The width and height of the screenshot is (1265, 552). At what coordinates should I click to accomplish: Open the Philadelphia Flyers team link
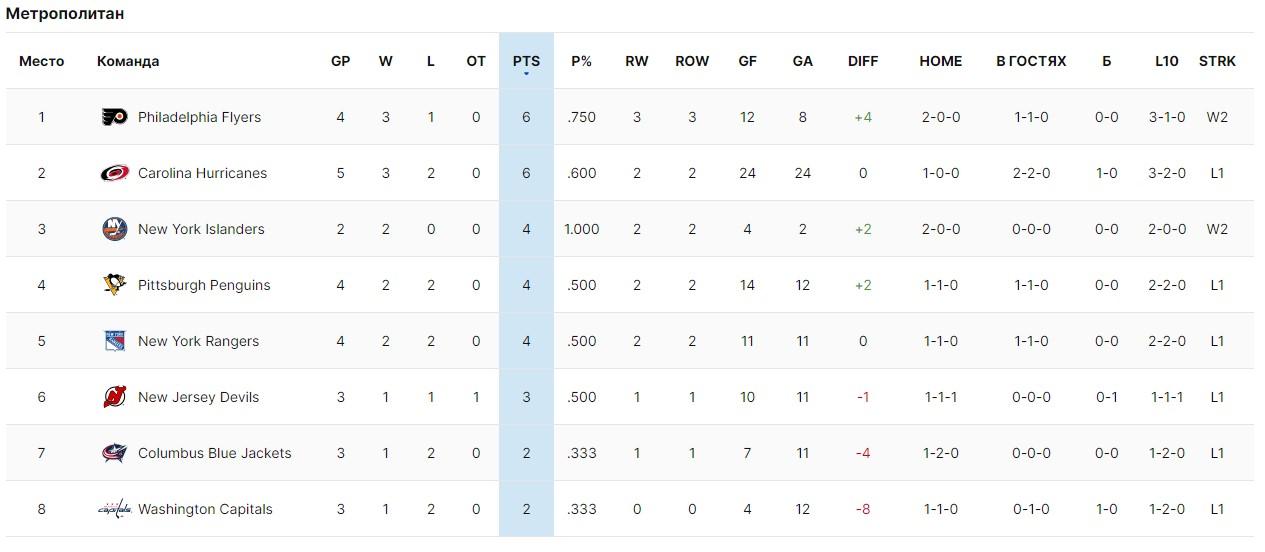[199, 117]
